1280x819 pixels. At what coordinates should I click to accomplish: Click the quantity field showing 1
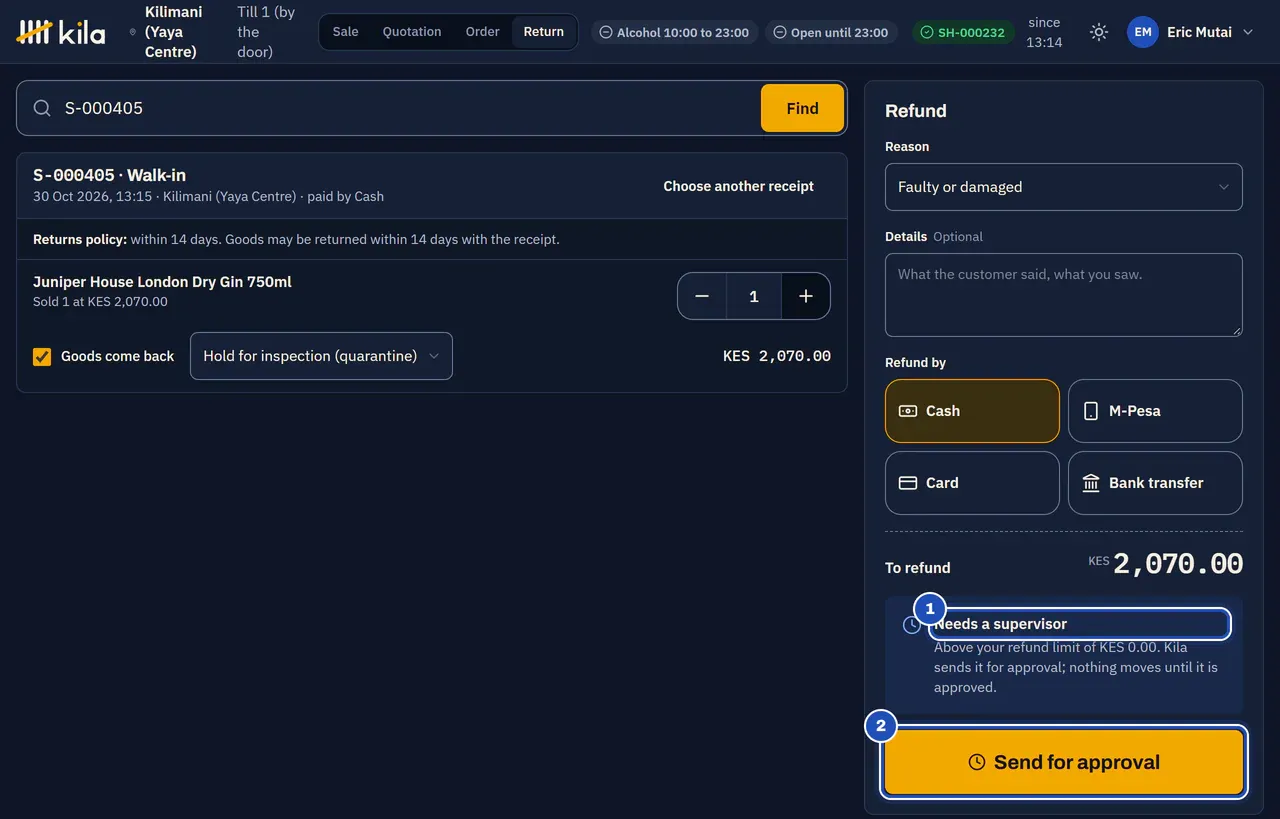tap(754, 296)
